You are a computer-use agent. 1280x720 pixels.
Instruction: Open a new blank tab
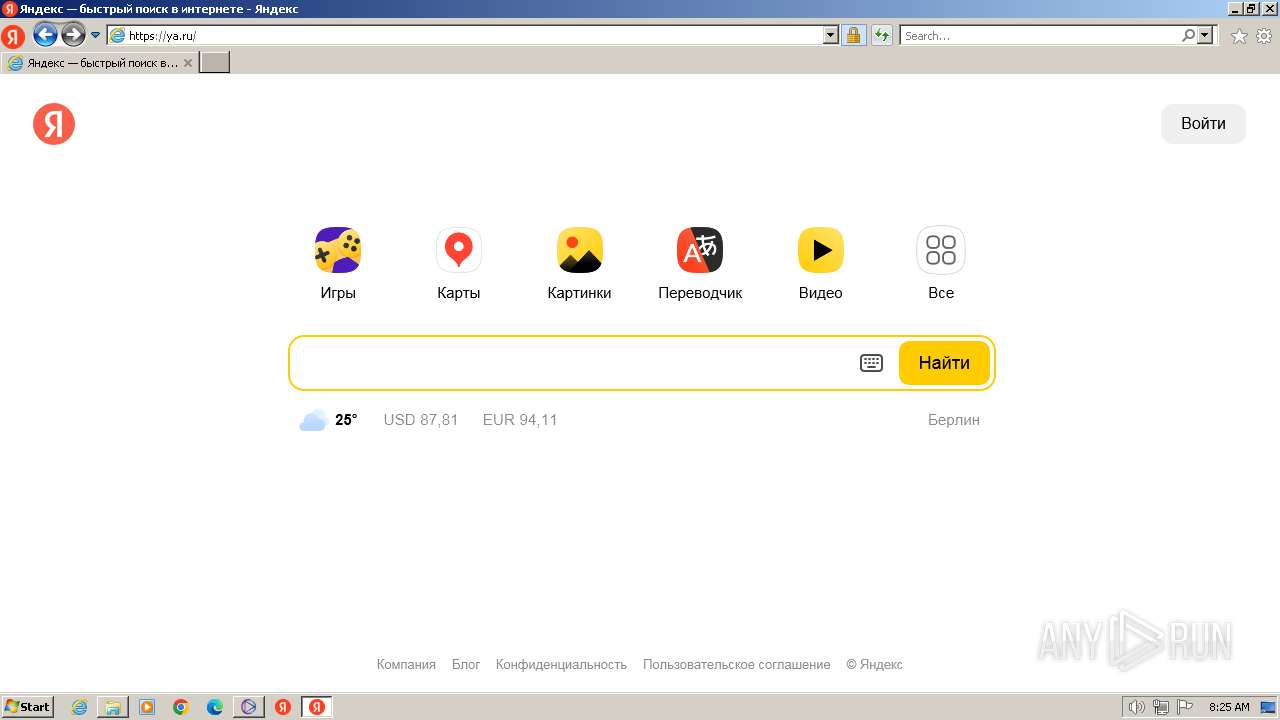(x=215, y=63)
